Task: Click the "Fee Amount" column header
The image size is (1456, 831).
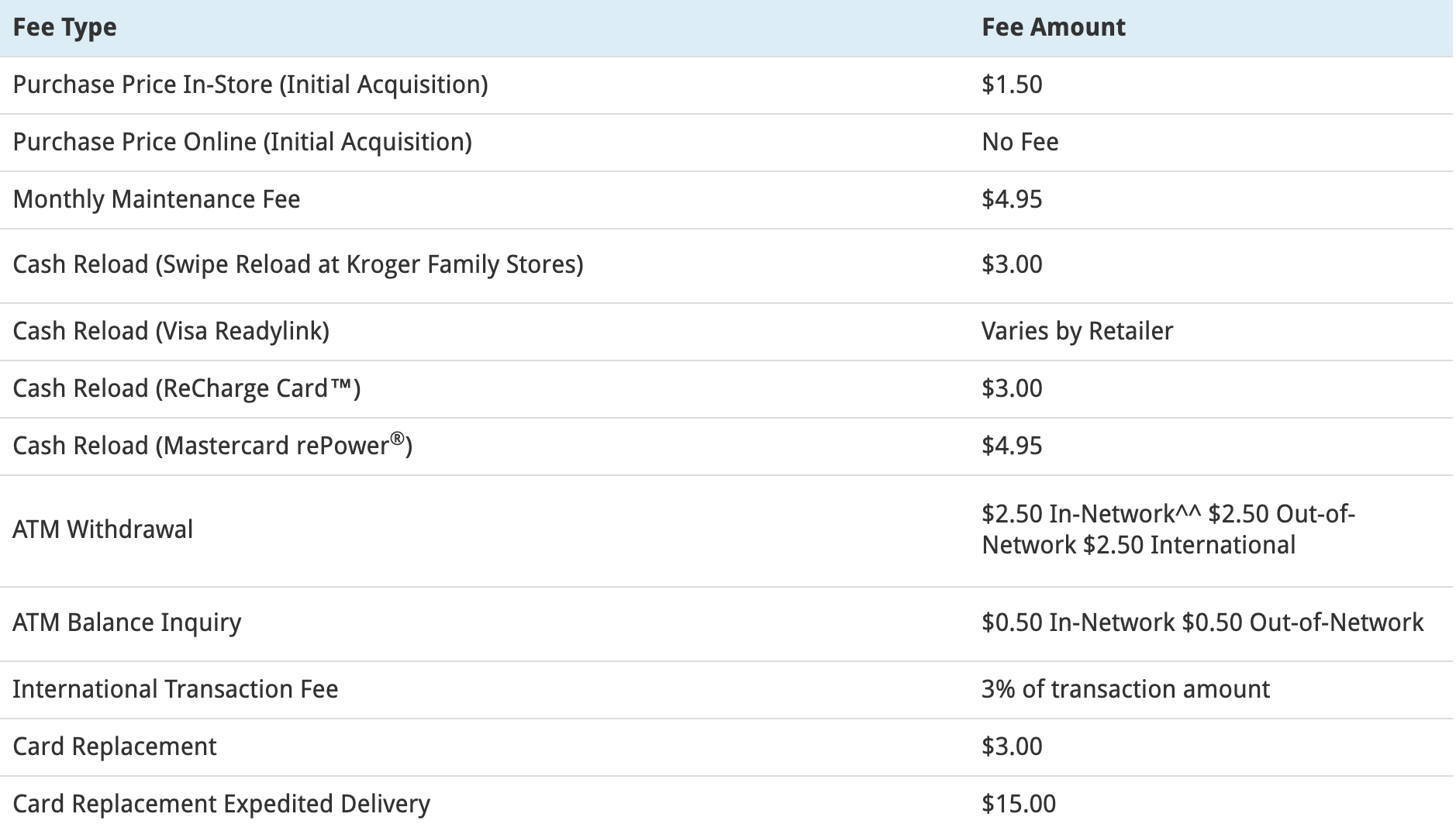Action: click(1053, 27)
